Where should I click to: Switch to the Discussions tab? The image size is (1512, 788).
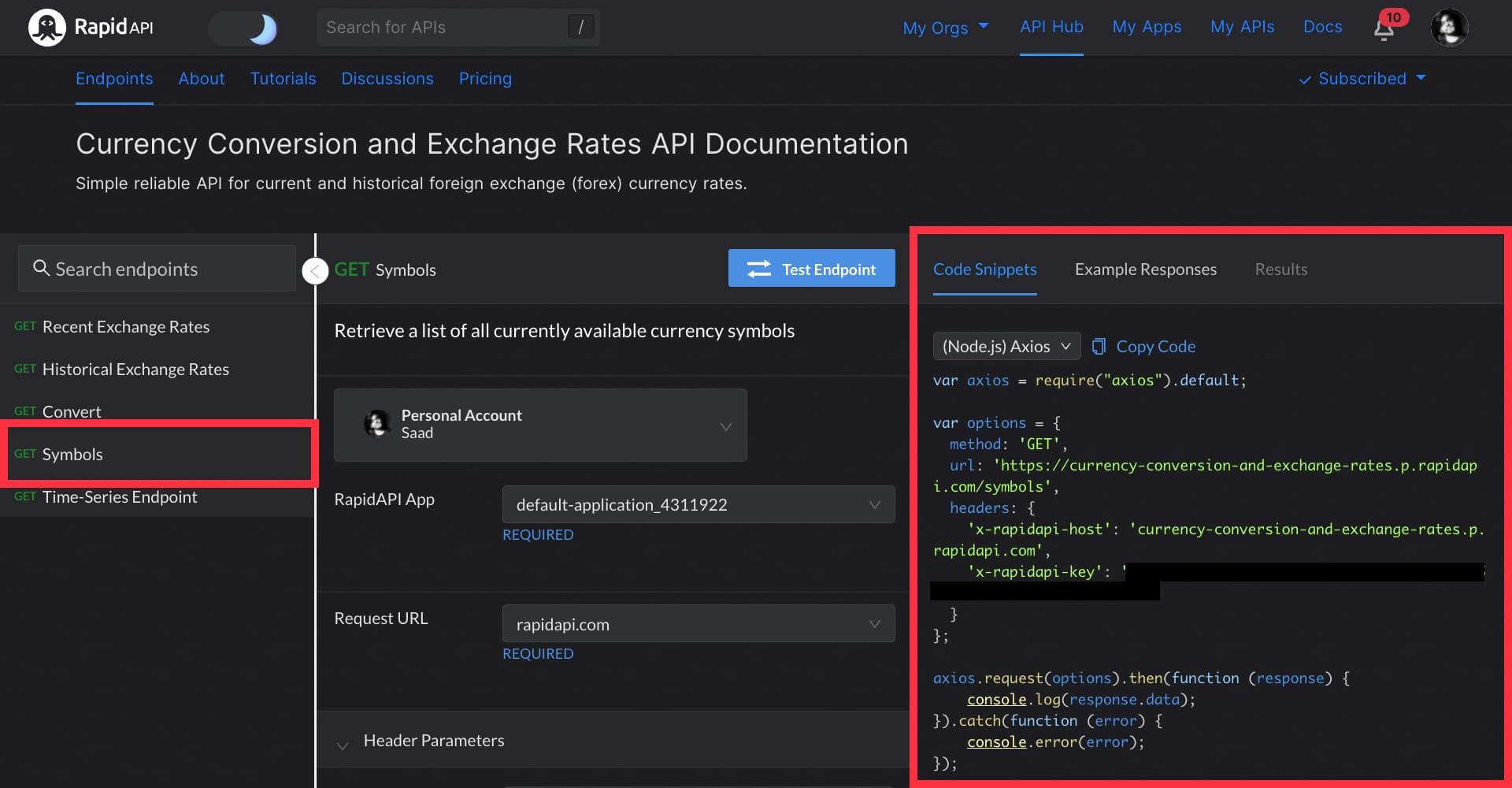tap(387, 79)
